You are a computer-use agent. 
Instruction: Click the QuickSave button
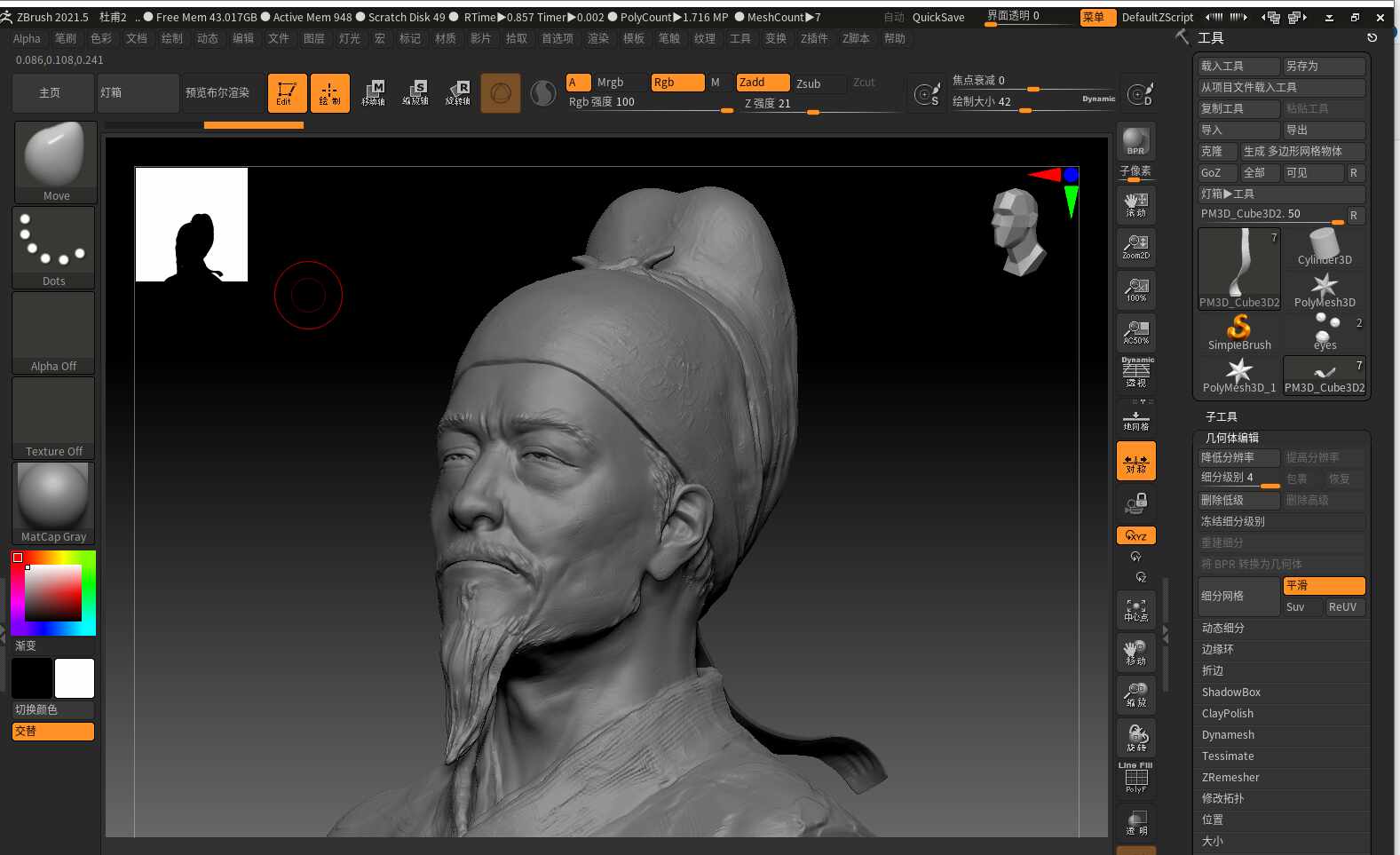click(938, 18)
